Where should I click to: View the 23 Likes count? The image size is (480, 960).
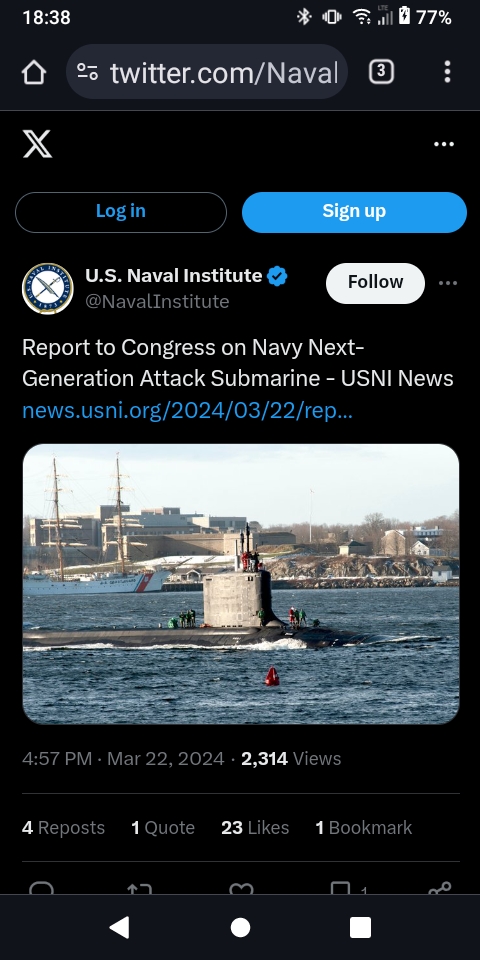(x=255, y=828)
